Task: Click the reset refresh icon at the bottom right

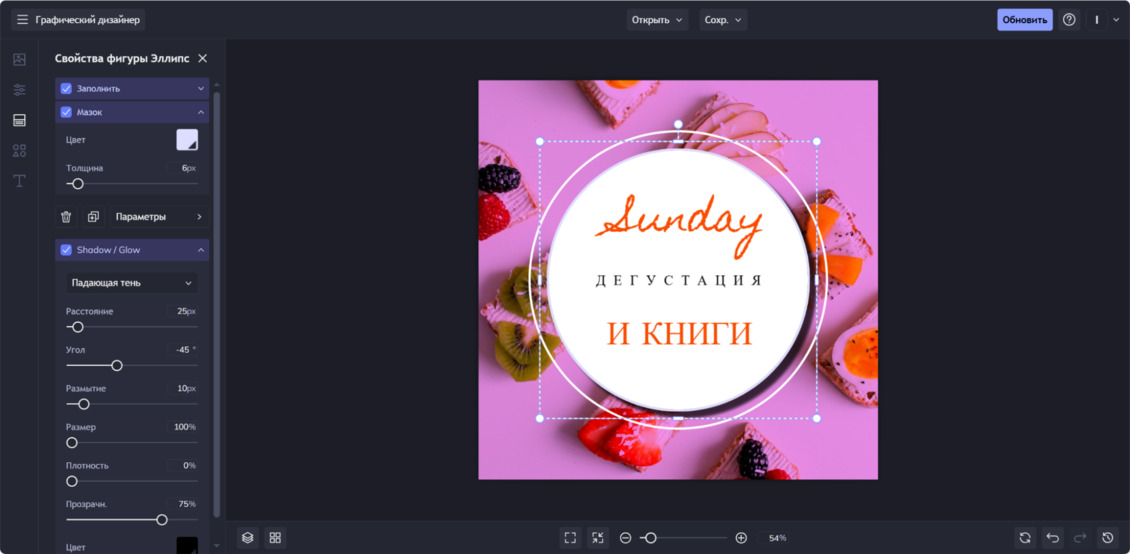Action: point(1024,537)
